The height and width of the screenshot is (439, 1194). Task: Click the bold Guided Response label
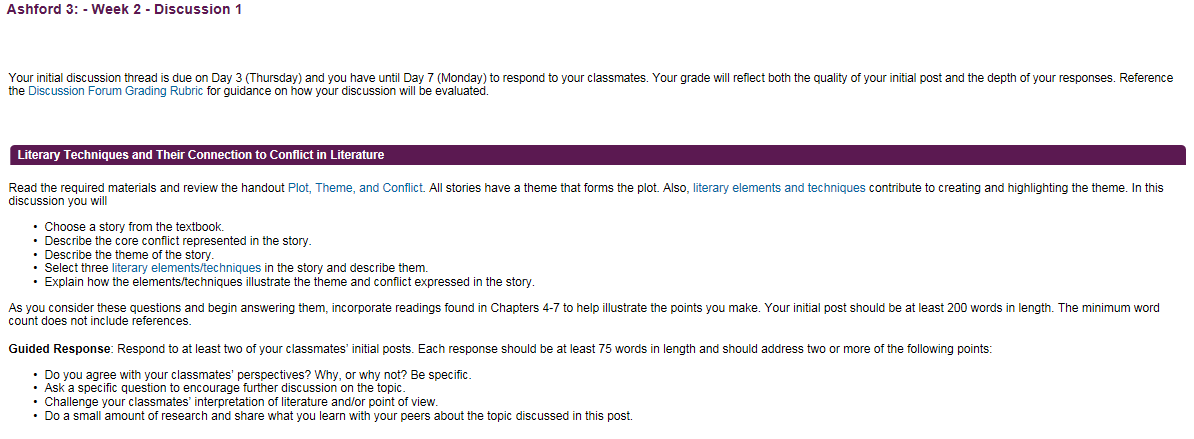(x=59, y=349)
